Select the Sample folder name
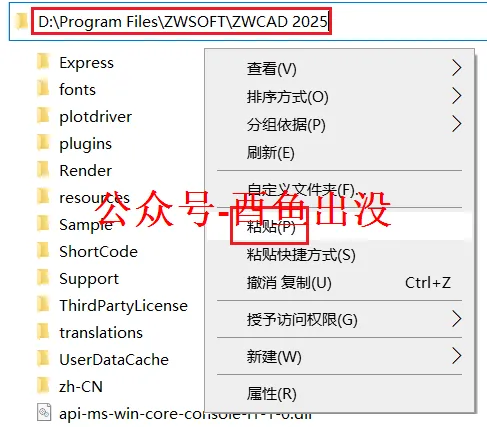This screenshot has width=487, height=427. click(86, 225)
